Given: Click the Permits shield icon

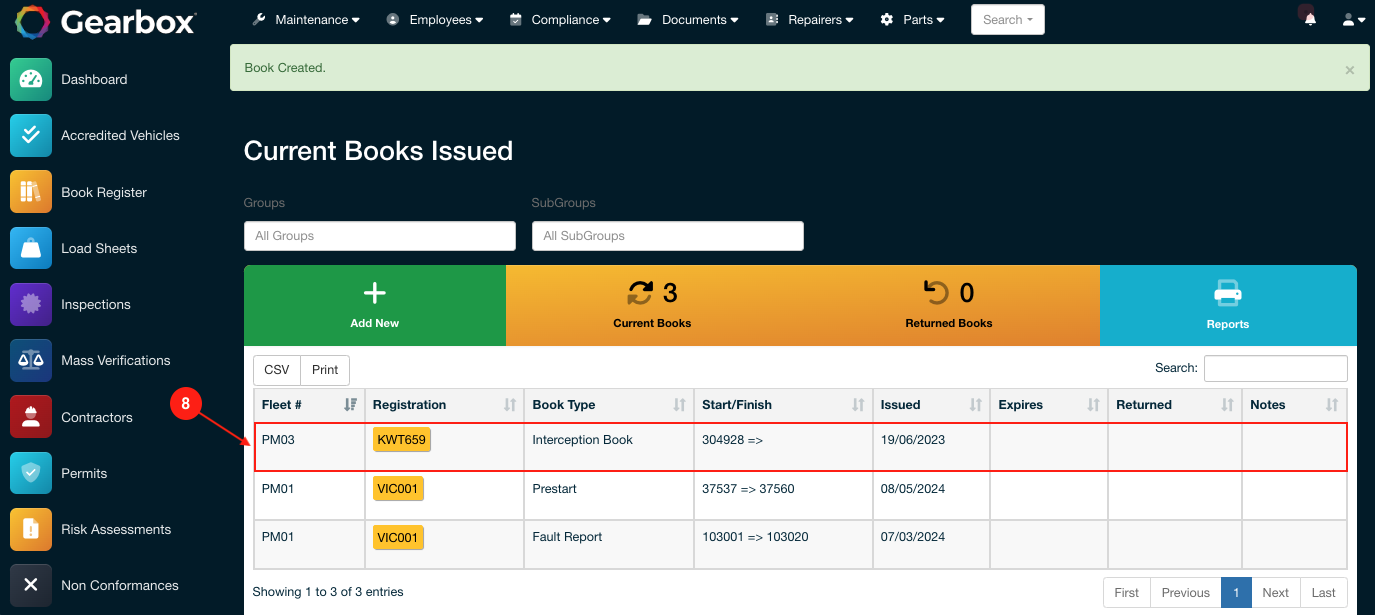Looking at the screenshot, I should coord(31,473).
